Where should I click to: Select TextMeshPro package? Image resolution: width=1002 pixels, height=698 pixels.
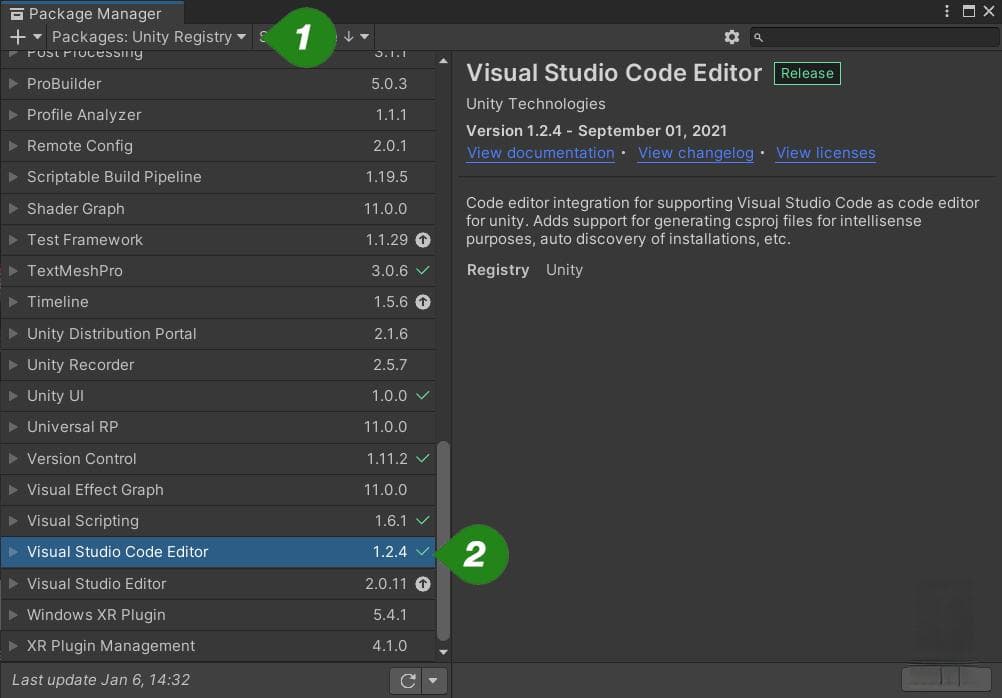218,270
